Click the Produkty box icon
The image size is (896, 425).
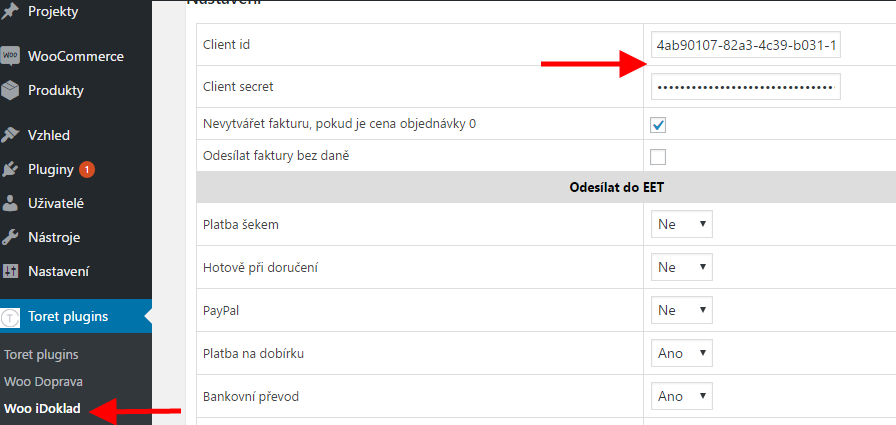tap(10, 90)
